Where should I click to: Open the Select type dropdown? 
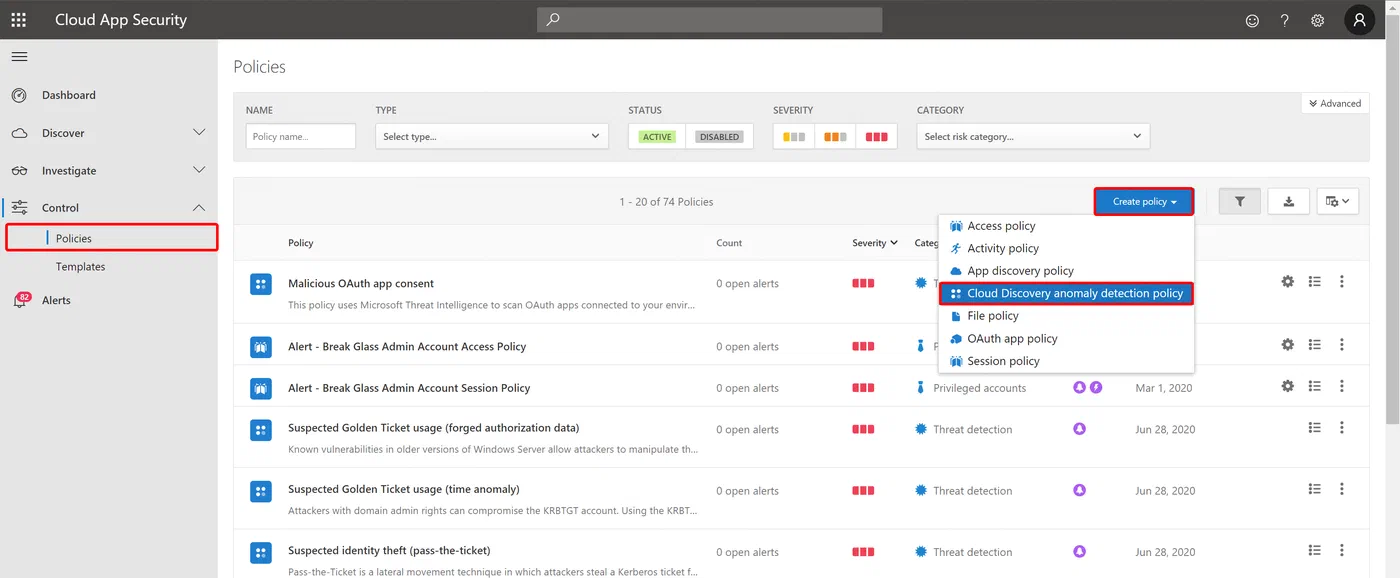coord(492,136)
